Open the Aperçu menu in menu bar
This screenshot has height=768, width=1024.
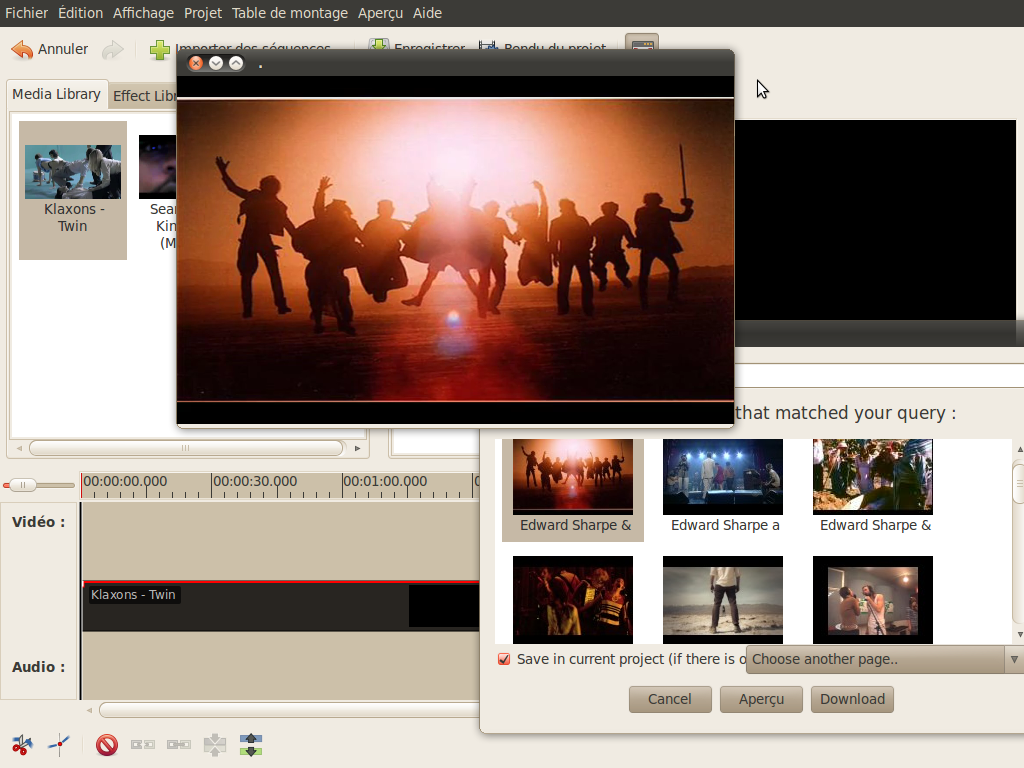tap(380, 13)
